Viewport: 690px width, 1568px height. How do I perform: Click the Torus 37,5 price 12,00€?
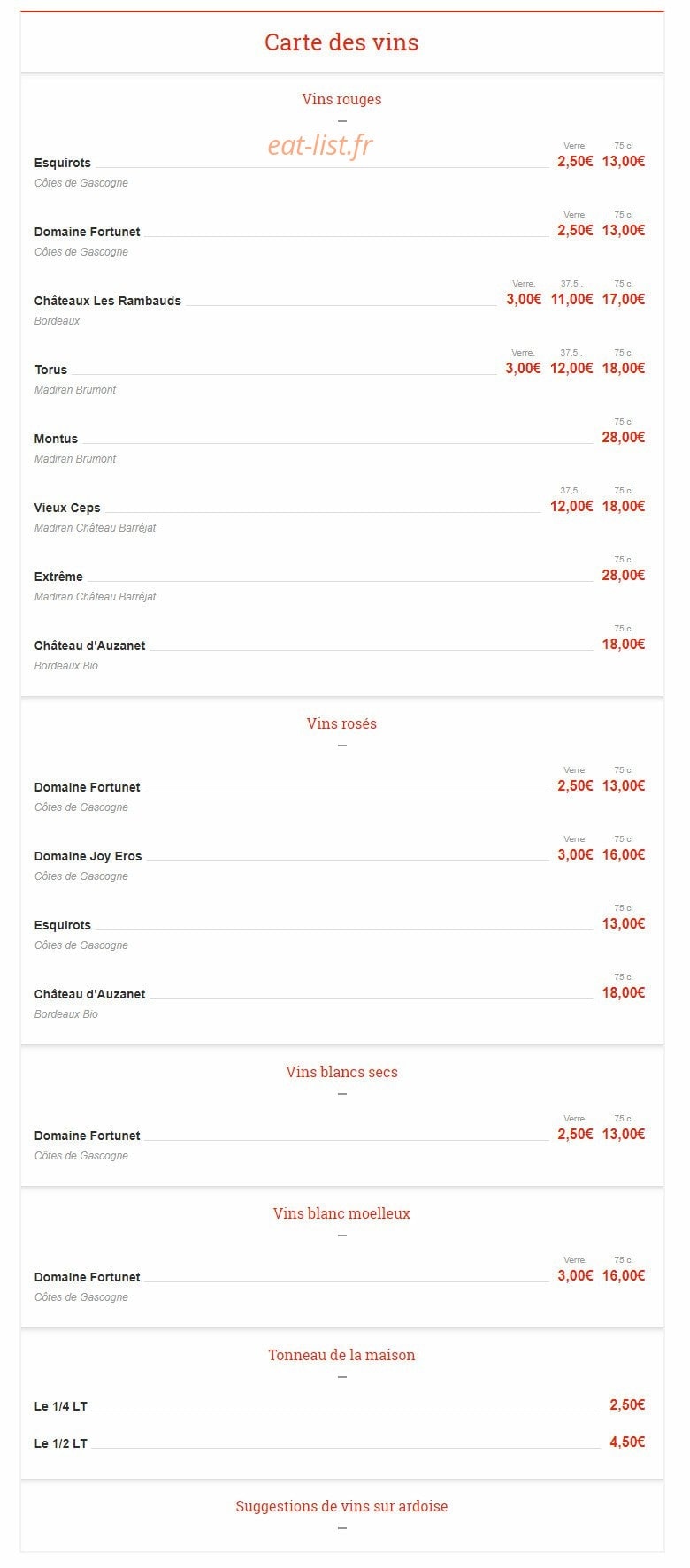[571, 368]
